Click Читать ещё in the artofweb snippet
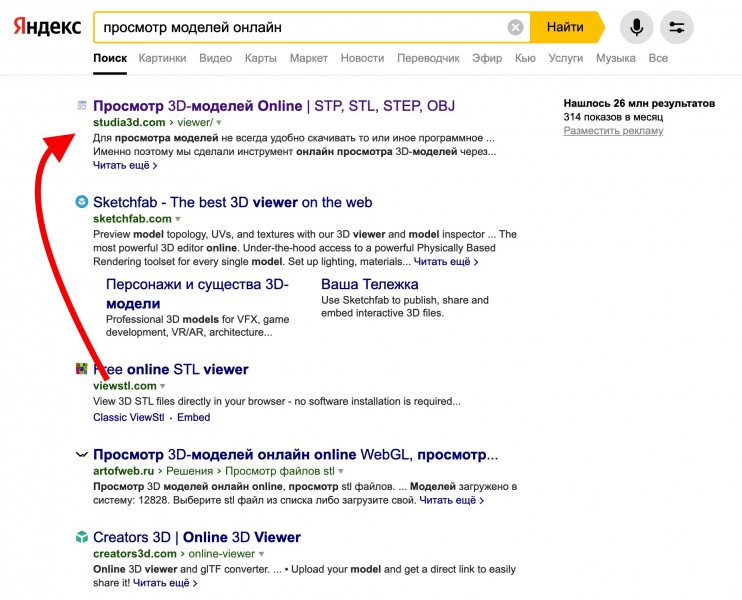The height and width of the screenshot is (600, 742). 451,501
